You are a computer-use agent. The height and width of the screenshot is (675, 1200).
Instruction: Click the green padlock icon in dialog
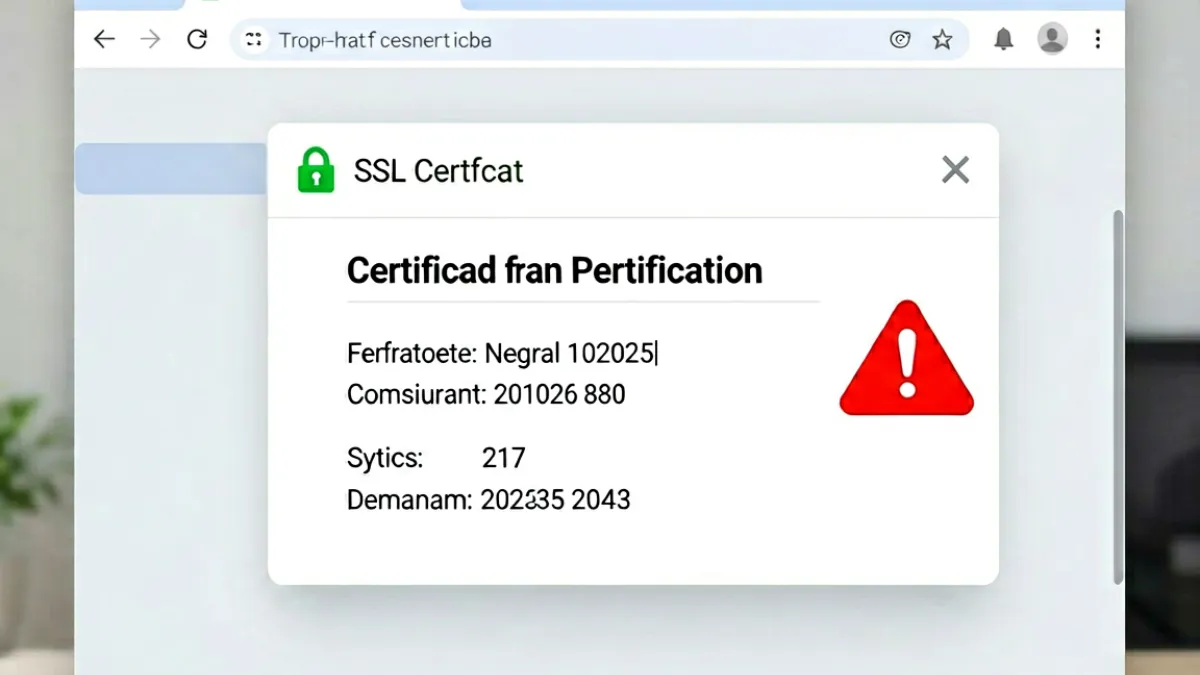tap(316, 170)
